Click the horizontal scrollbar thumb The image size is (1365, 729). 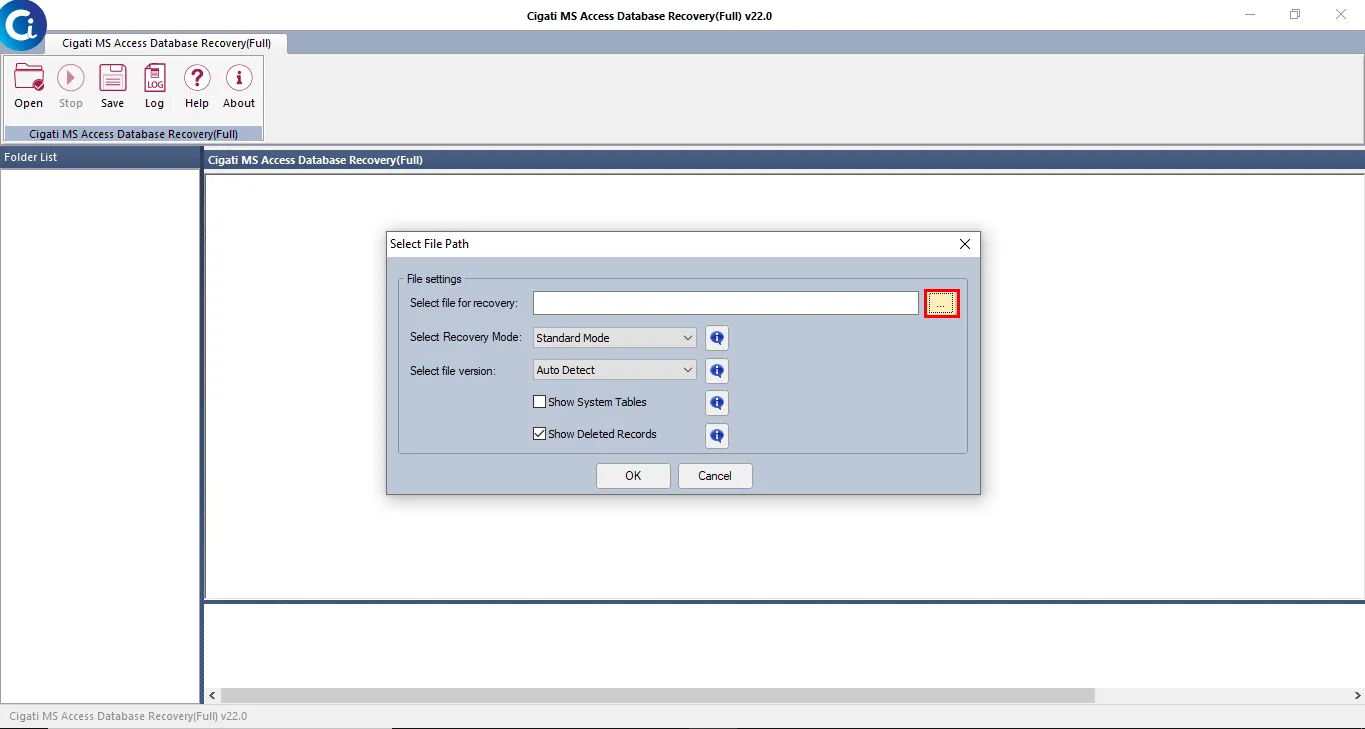click(x=658, y=695)
